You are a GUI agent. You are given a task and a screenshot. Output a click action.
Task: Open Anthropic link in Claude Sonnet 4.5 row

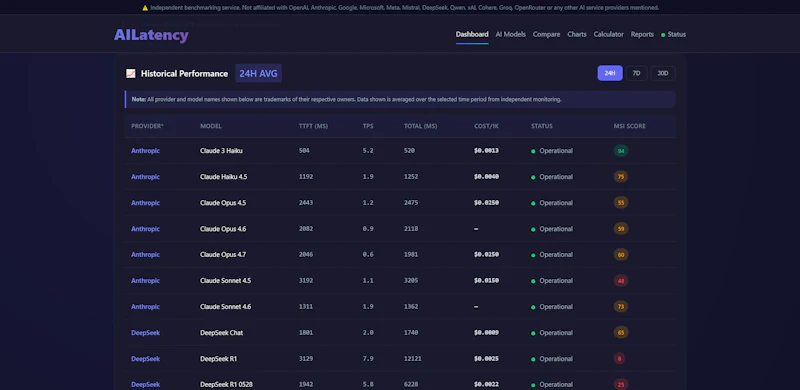pos(145,280)
